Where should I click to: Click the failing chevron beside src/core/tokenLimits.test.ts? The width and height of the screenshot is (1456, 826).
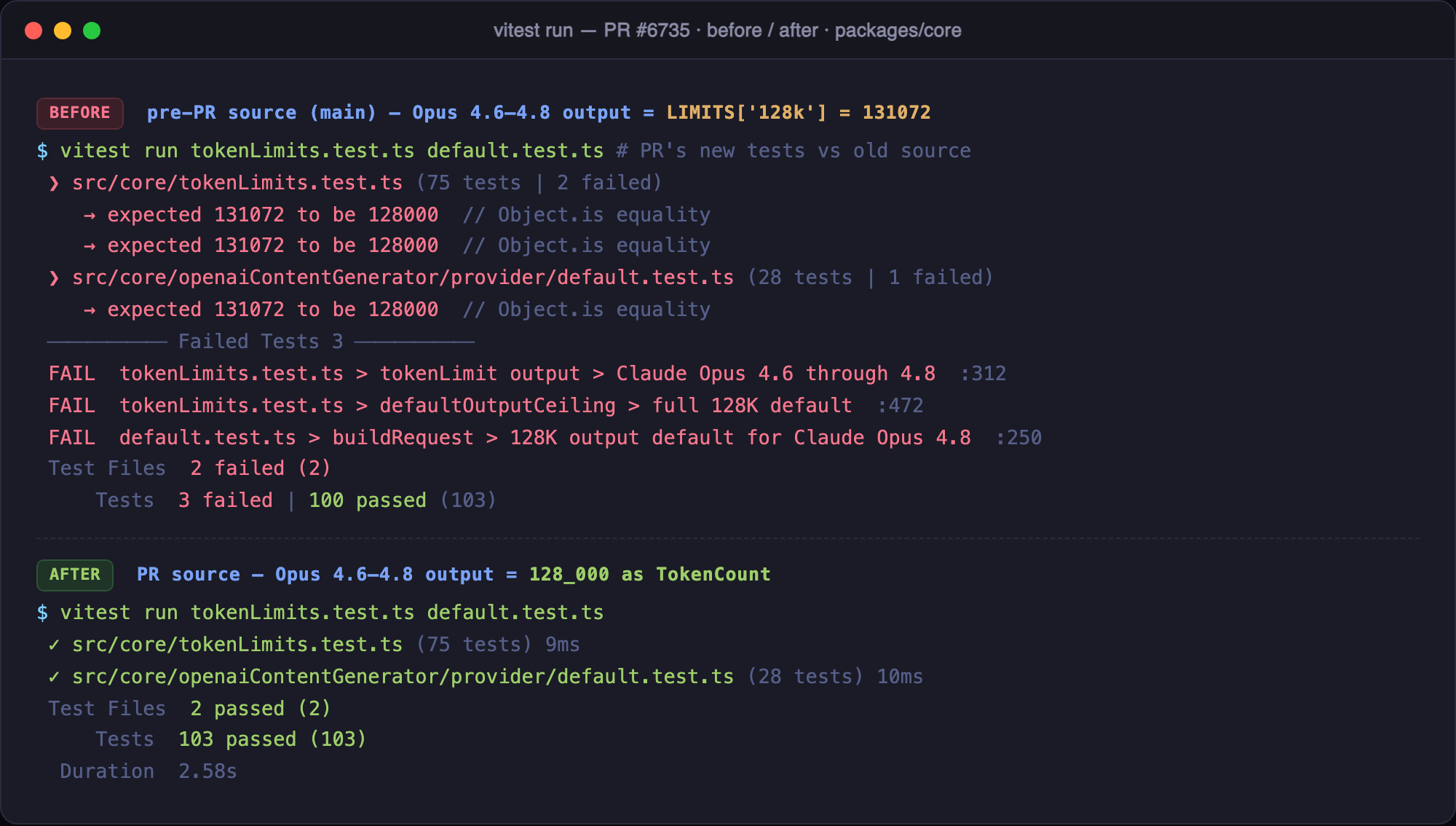(54, 183)
